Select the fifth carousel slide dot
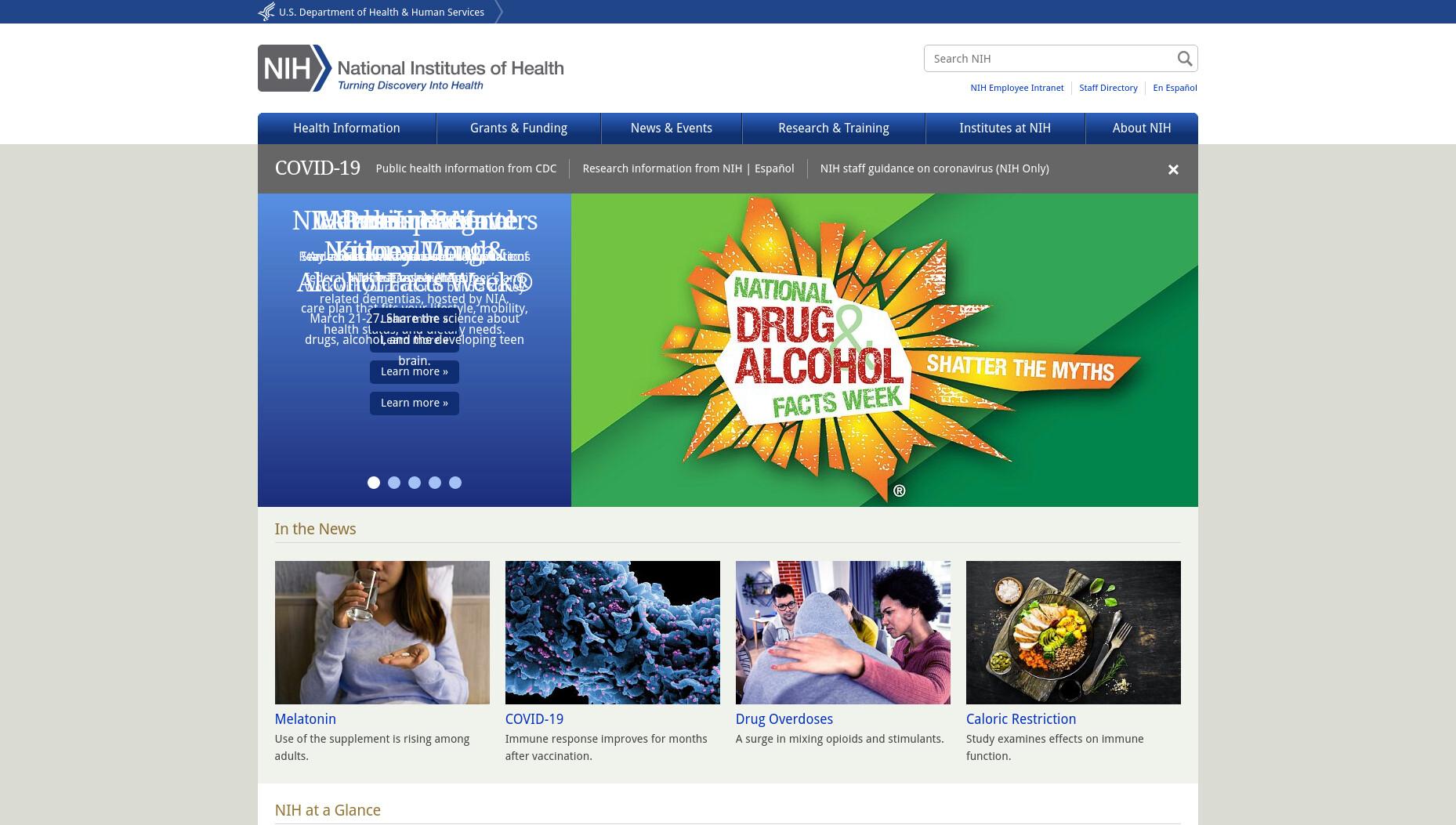1456x825 pixels. (x=455, y=483)
